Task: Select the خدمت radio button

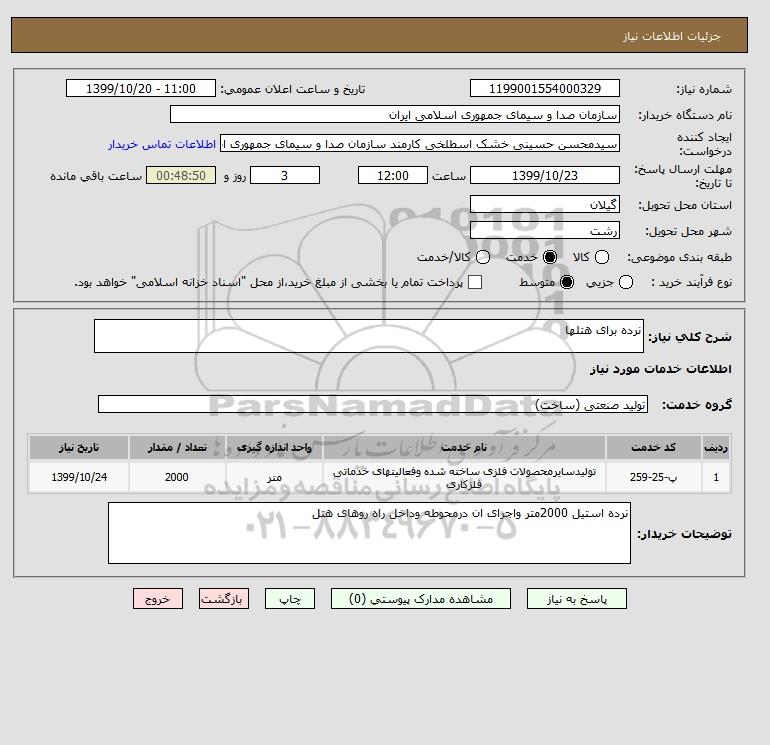Action: (550, 257)
